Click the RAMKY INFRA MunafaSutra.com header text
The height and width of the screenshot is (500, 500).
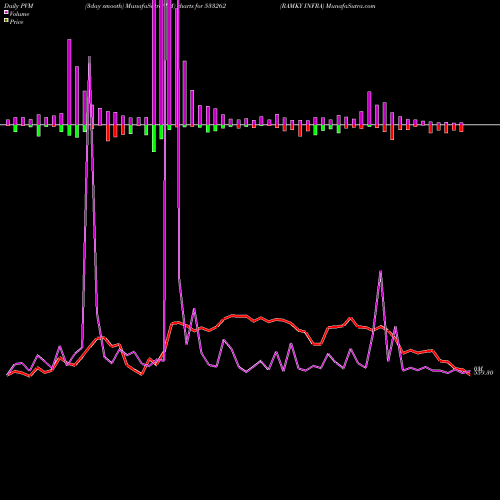(327, 6)
